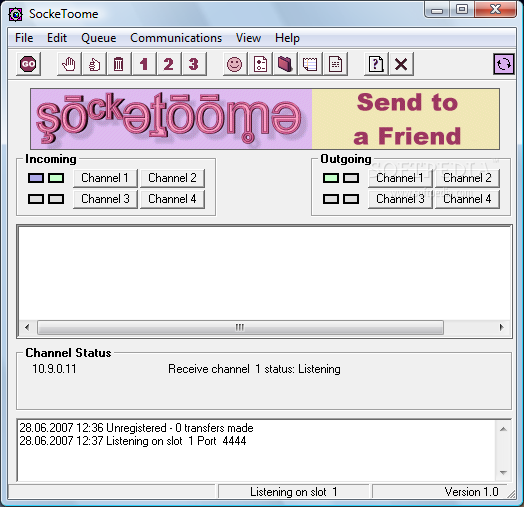
Task: Click the IP address 10.9.0.11
Action: (x=54, y=369)
